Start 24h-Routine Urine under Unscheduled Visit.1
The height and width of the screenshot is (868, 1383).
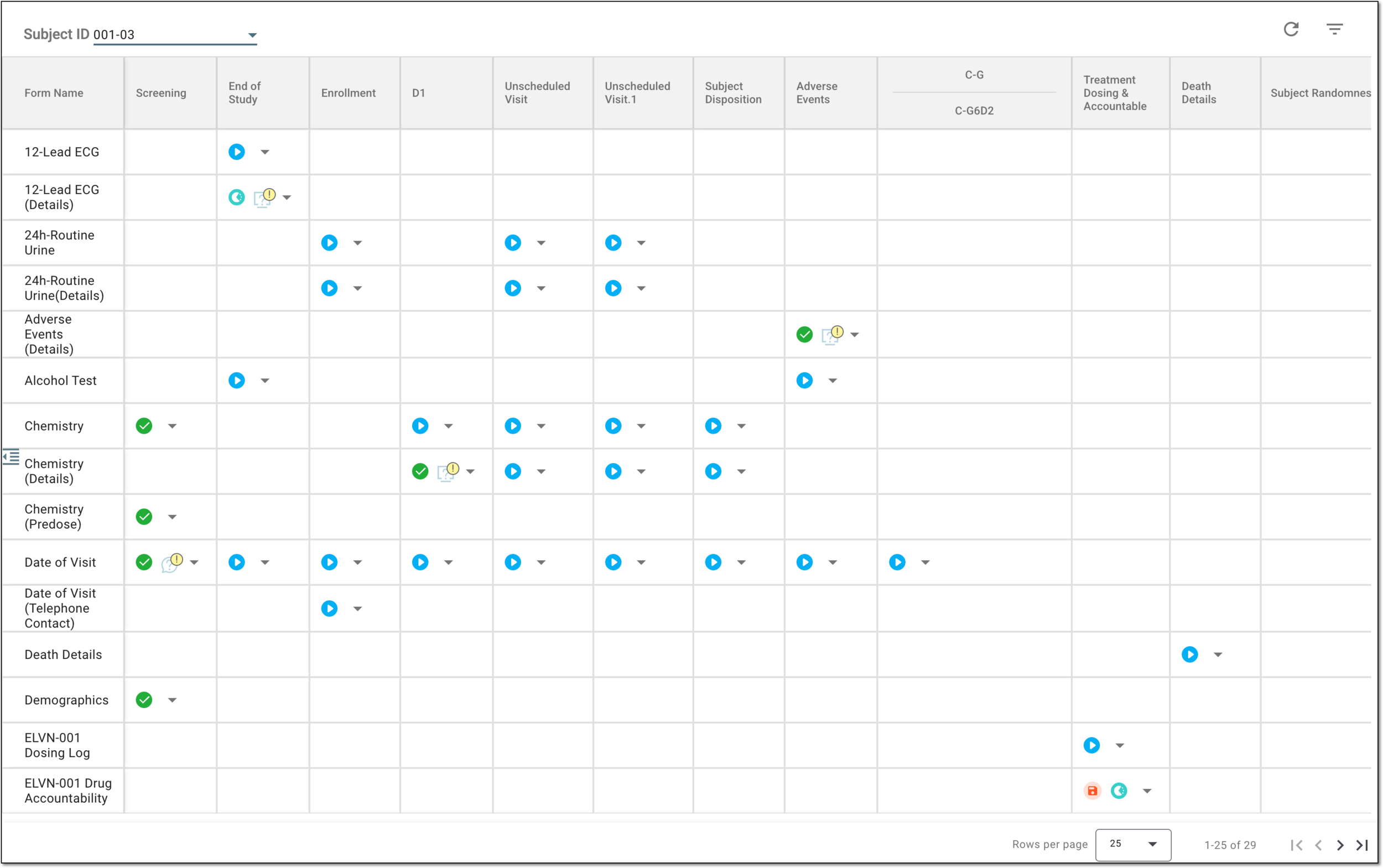click(613, 243)
